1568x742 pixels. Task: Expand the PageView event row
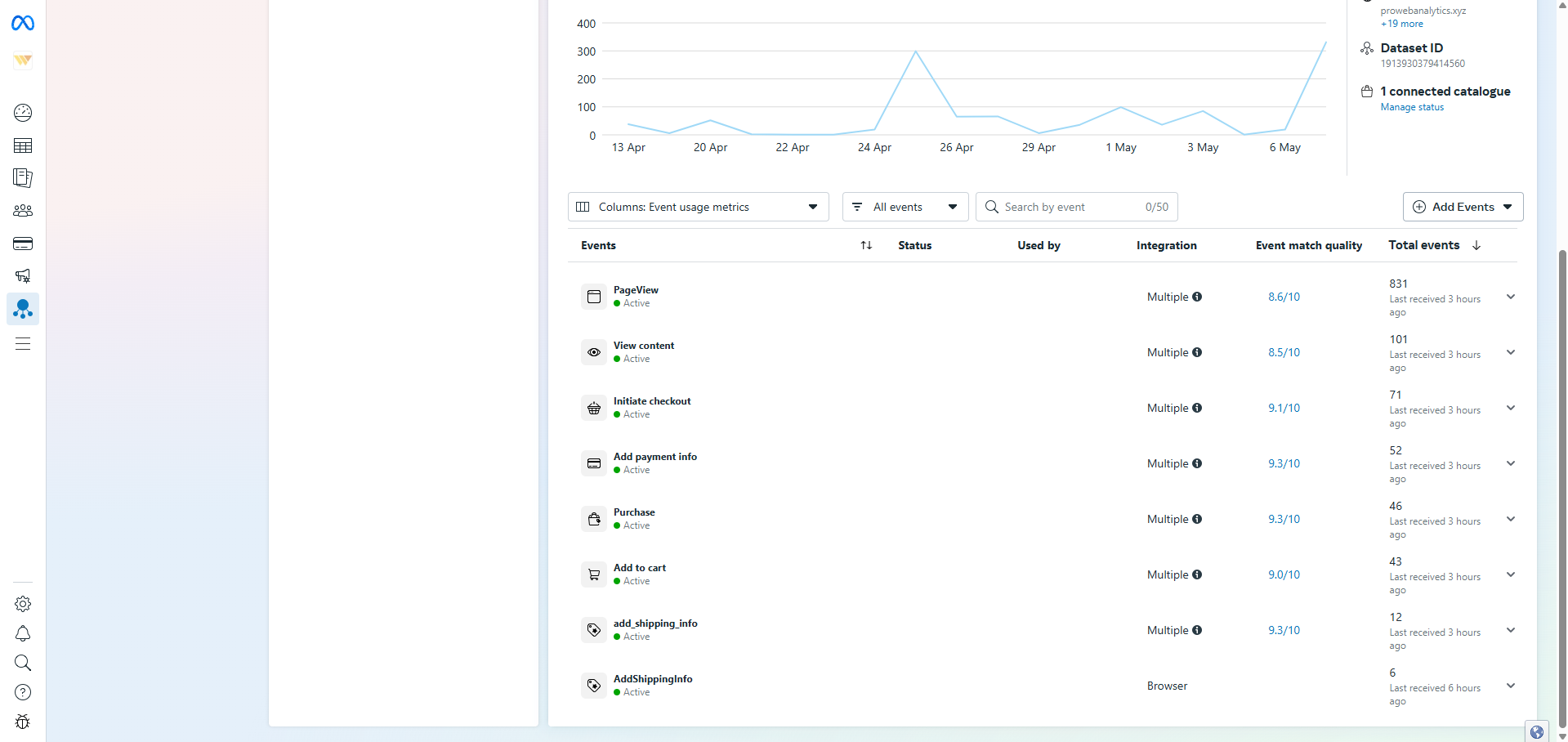1510,297
